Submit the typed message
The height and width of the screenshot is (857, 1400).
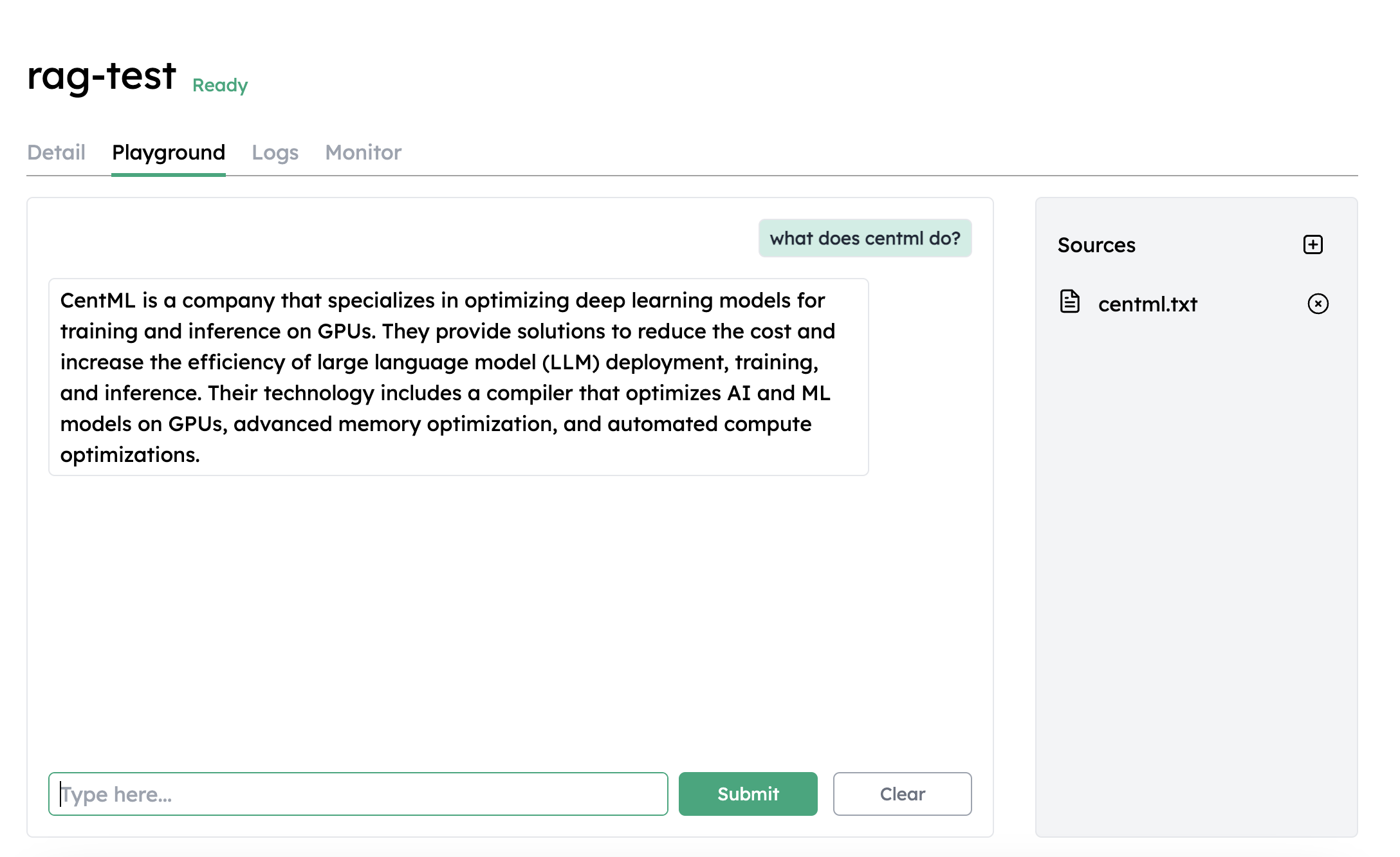[748, 794]
